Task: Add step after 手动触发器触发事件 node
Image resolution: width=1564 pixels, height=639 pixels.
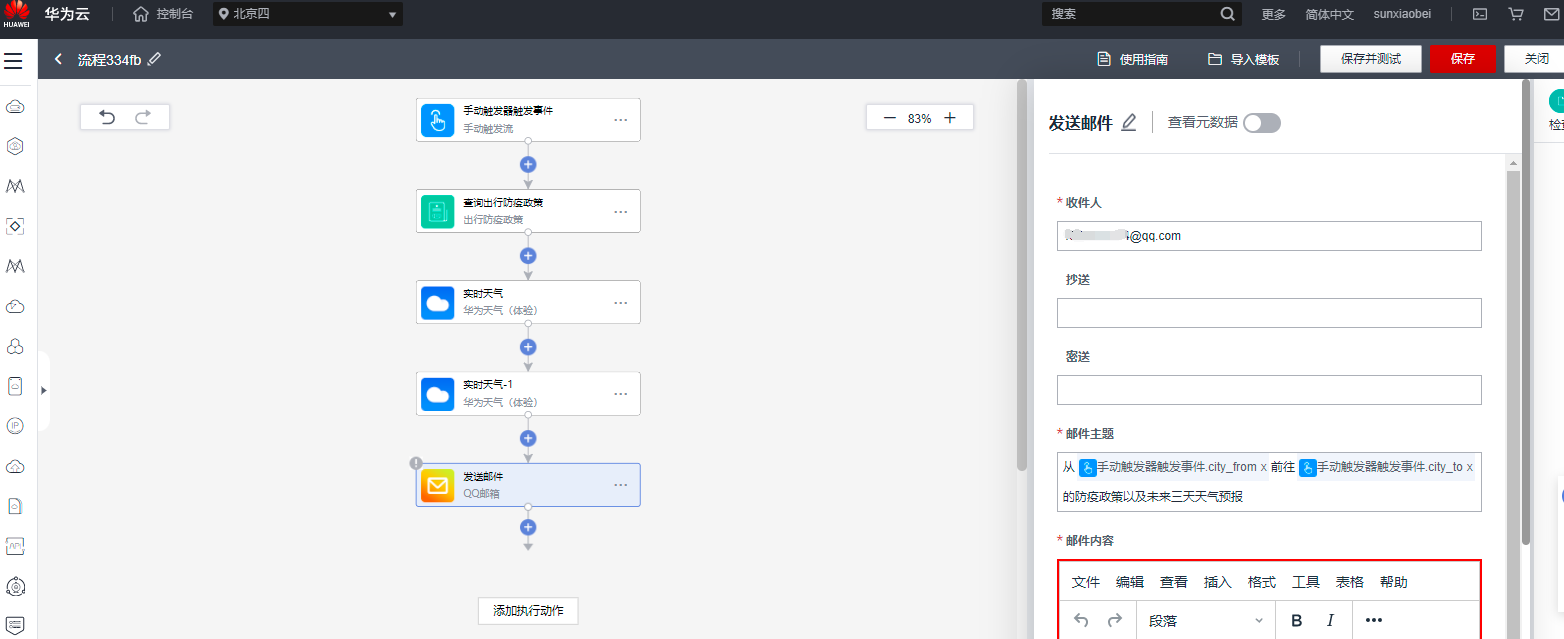Action: coord(528,164)
